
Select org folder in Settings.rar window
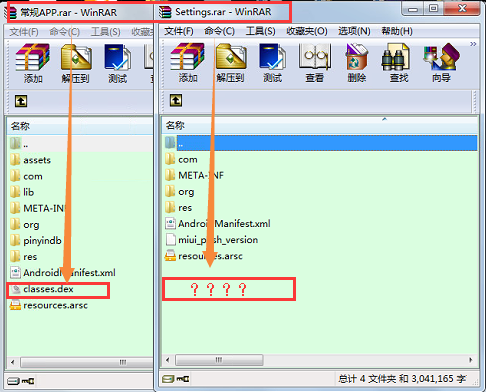179,191
